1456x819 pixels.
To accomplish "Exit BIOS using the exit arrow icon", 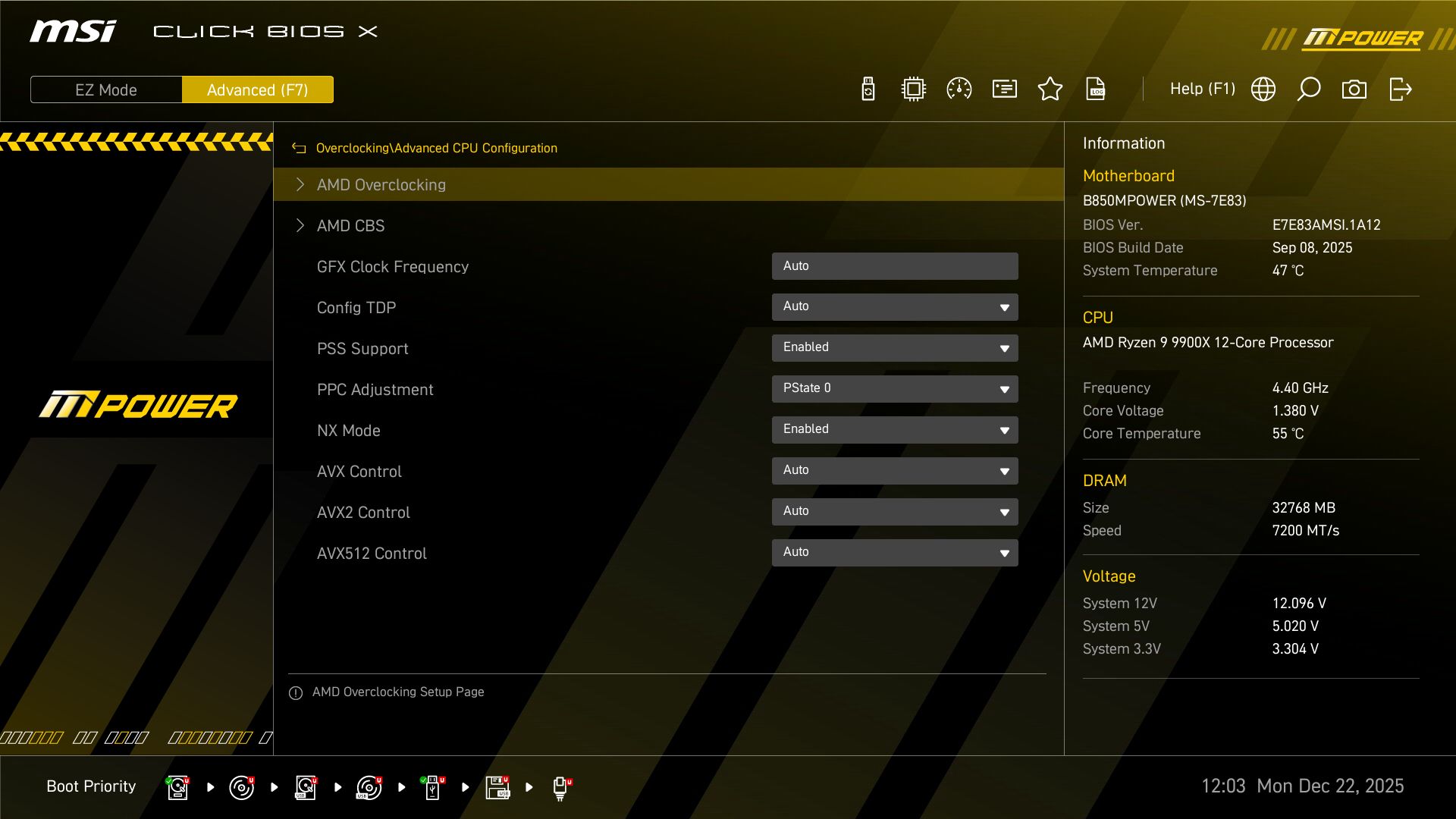I will pos(1401,89).
